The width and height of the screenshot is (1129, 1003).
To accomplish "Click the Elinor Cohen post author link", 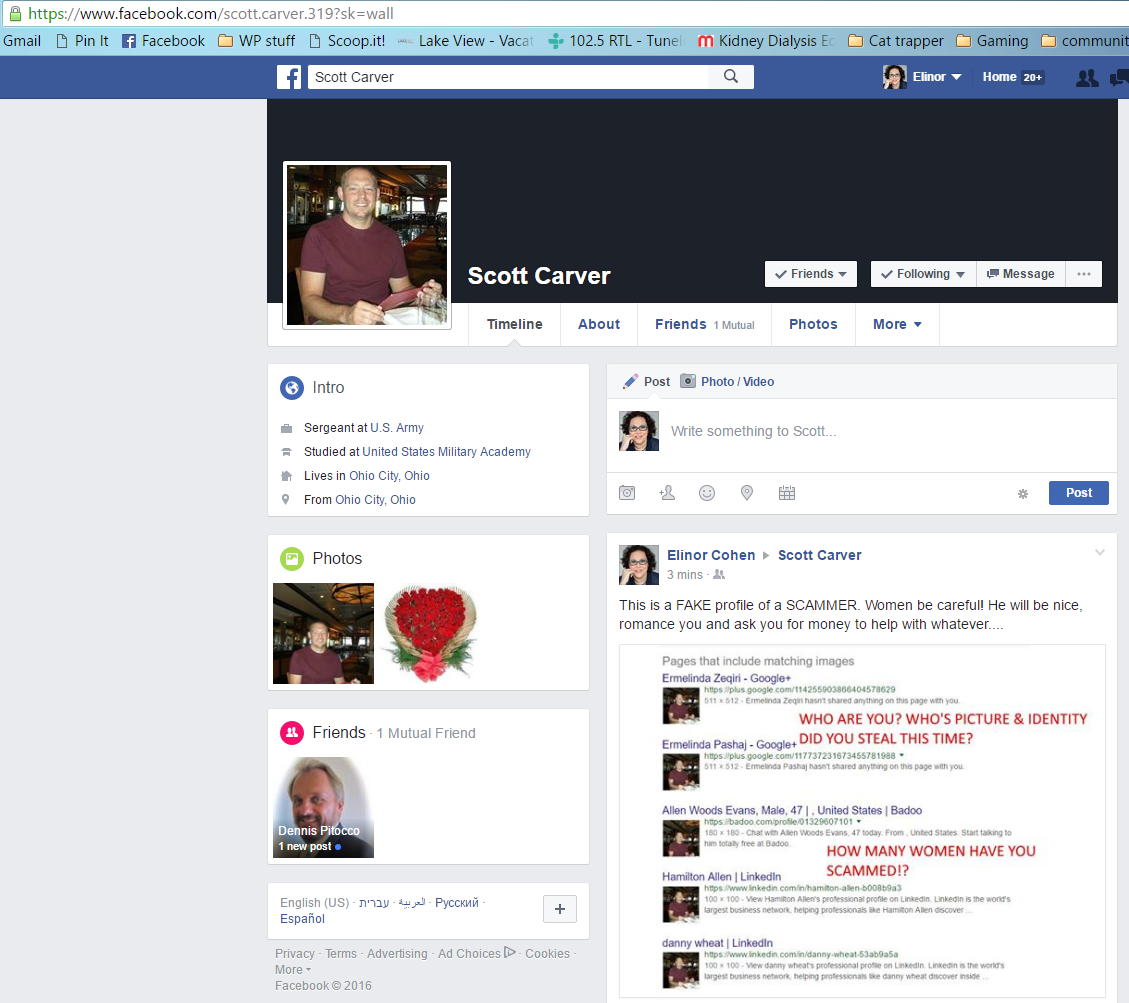I will (711, 555).
